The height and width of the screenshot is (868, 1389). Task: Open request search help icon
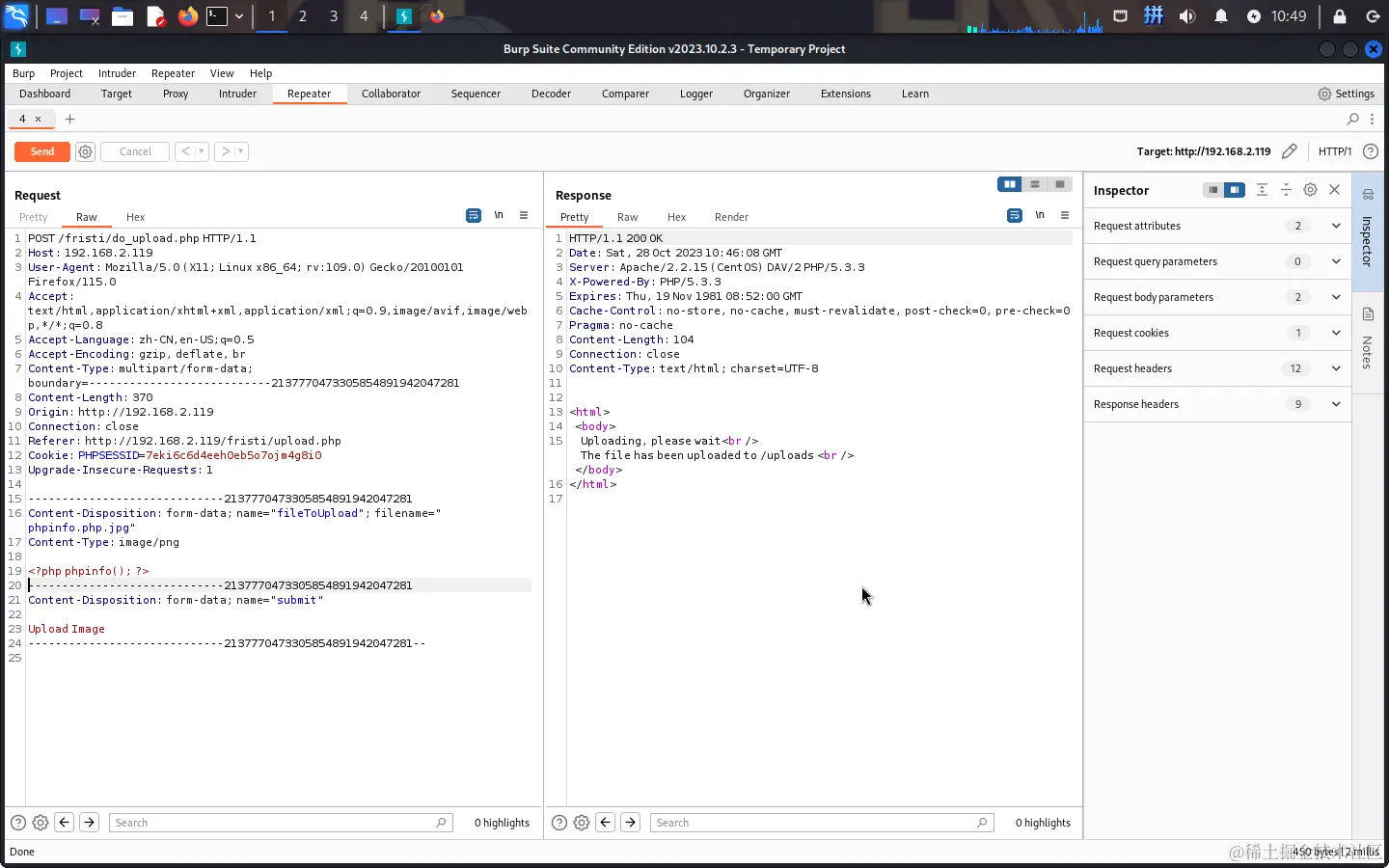point(18,823)
